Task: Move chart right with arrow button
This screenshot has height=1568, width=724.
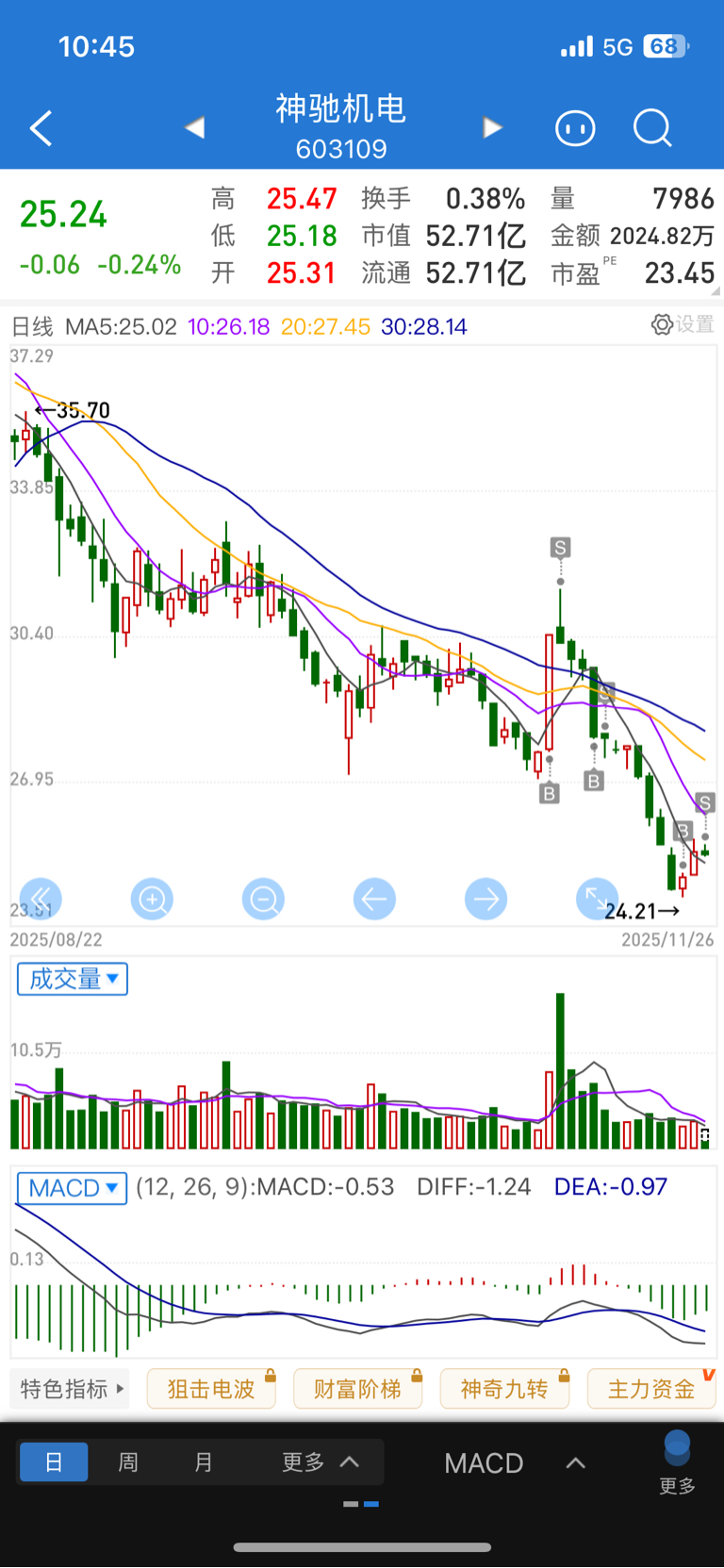Action: (x=485, y=899)
